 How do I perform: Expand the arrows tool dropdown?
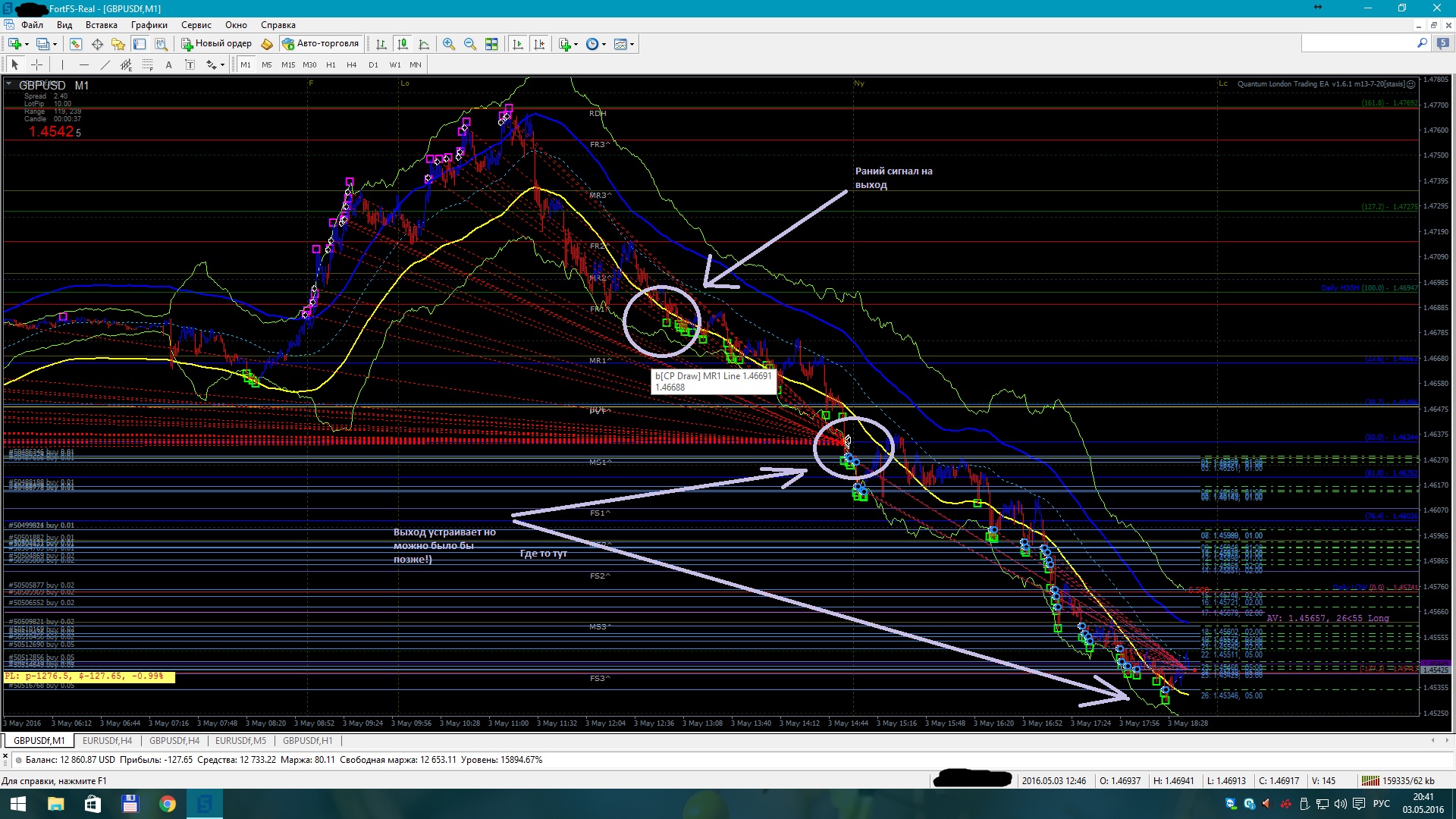[222, 65]
